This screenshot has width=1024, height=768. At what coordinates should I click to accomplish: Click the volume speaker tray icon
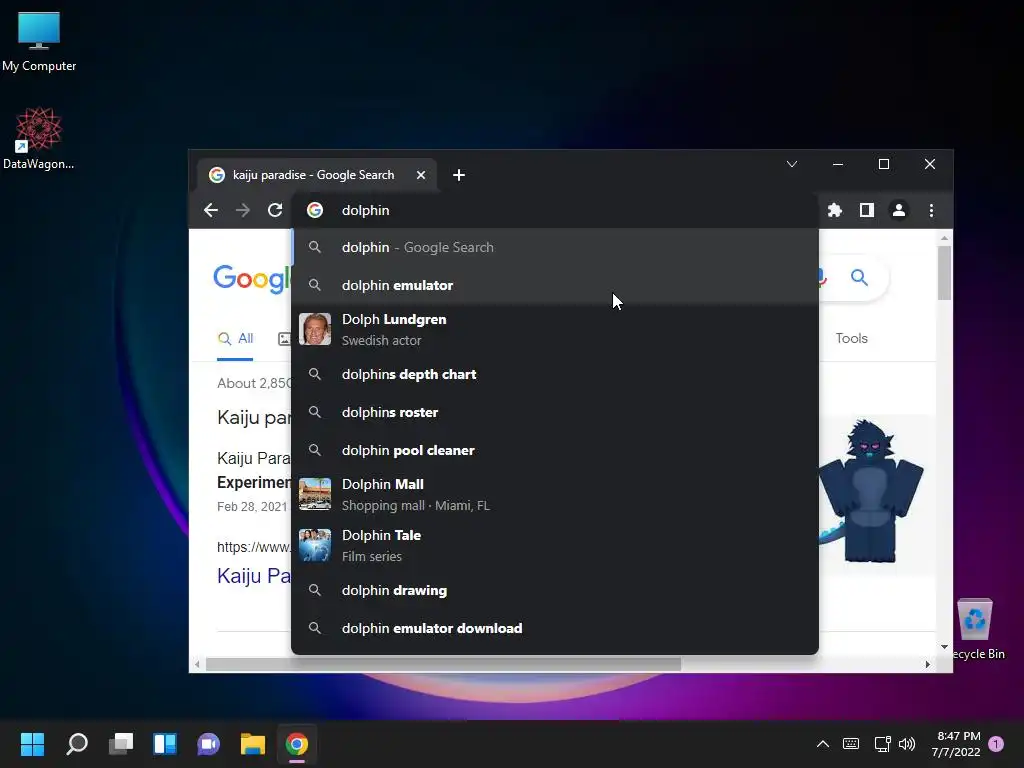907,744
